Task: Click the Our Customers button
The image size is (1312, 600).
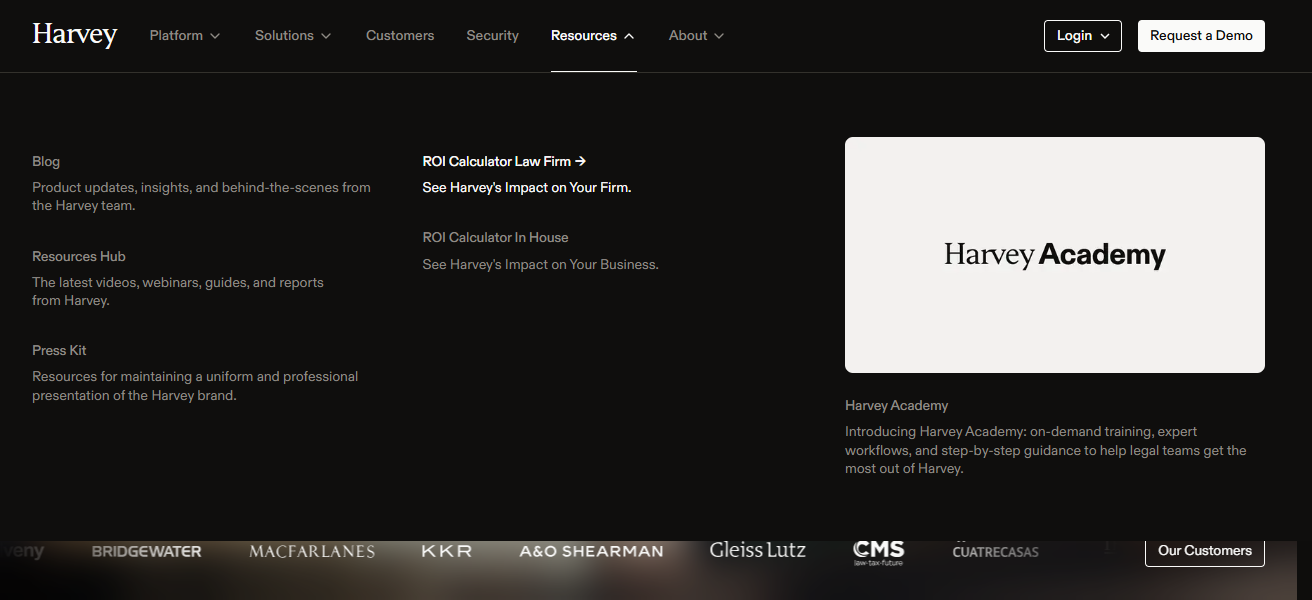Action: (x=1205, y=550)
